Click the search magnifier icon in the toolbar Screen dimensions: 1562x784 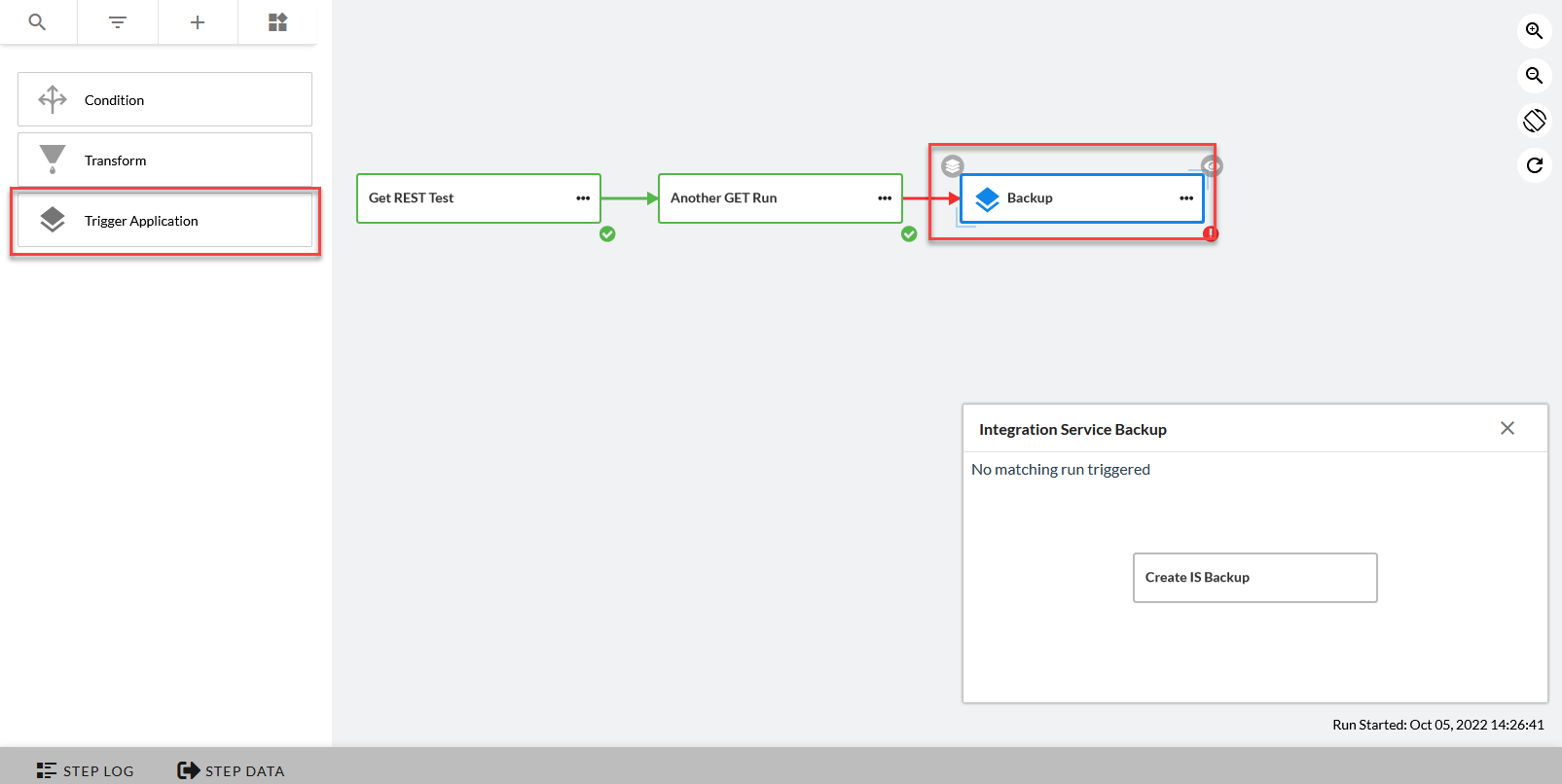click(37, 21)
